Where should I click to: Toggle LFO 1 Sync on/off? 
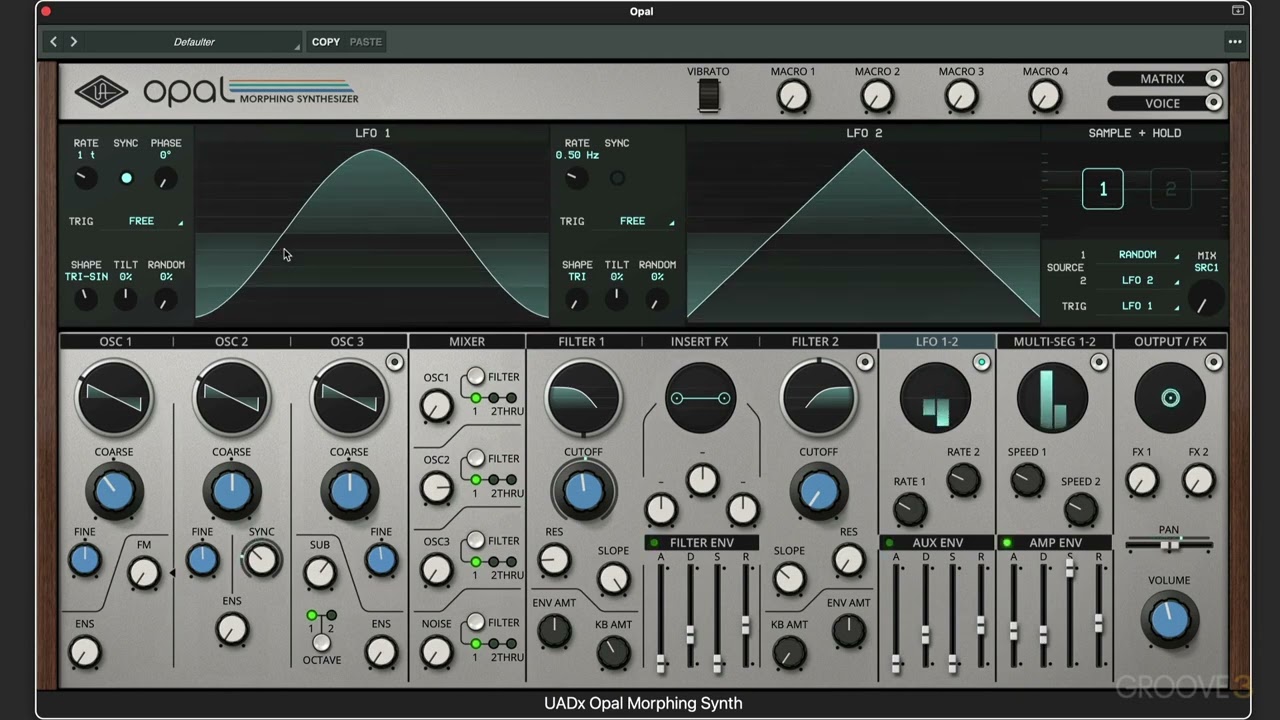pyautogui.click(x=126, y=178)
